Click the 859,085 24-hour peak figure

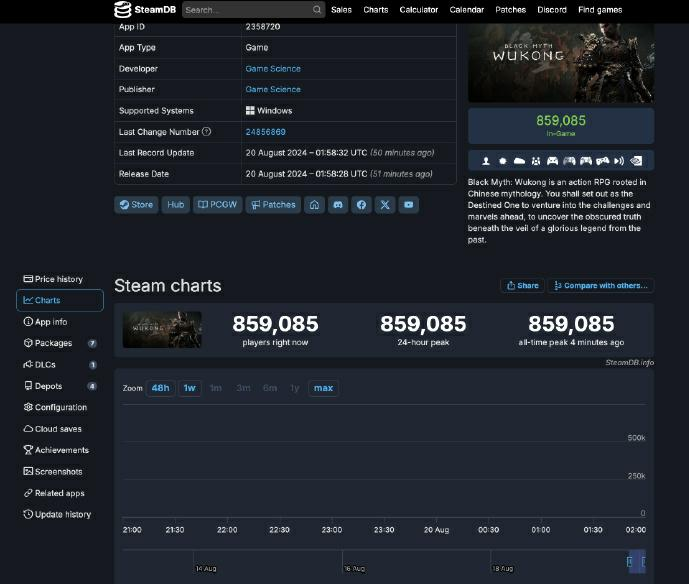pos(423,324)
